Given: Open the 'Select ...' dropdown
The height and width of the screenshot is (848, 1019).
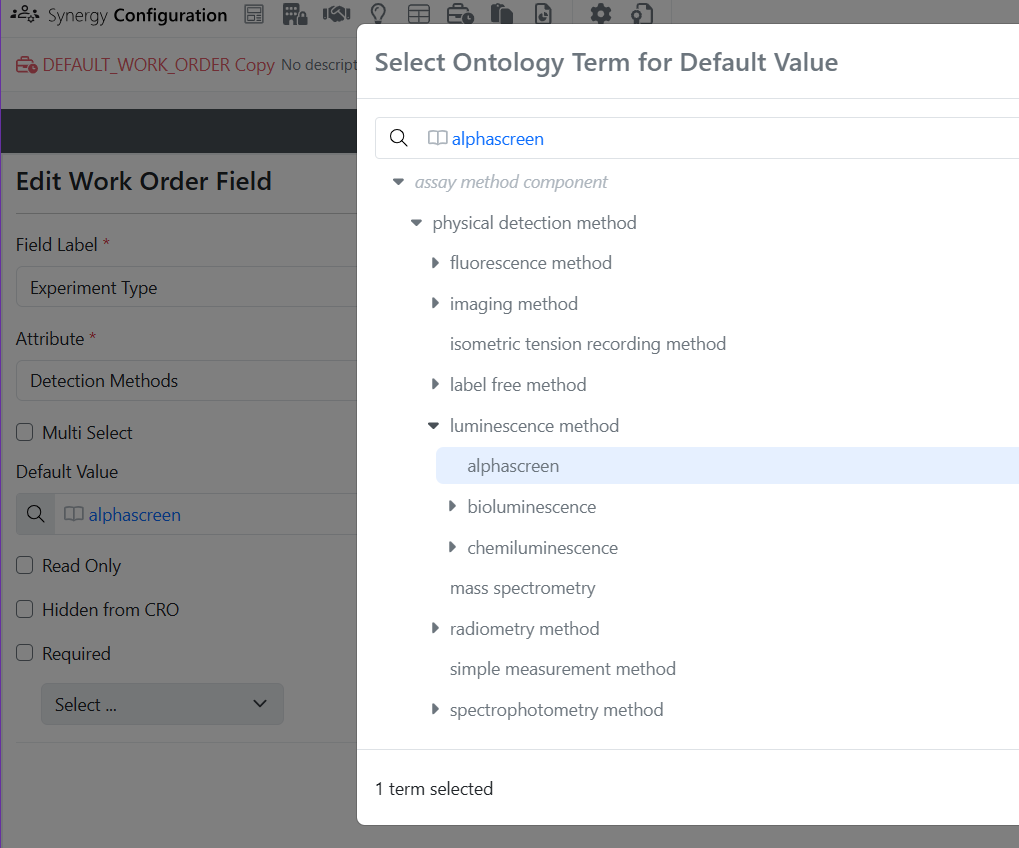Looking at the screenshot, I should (x=162, y=704).
